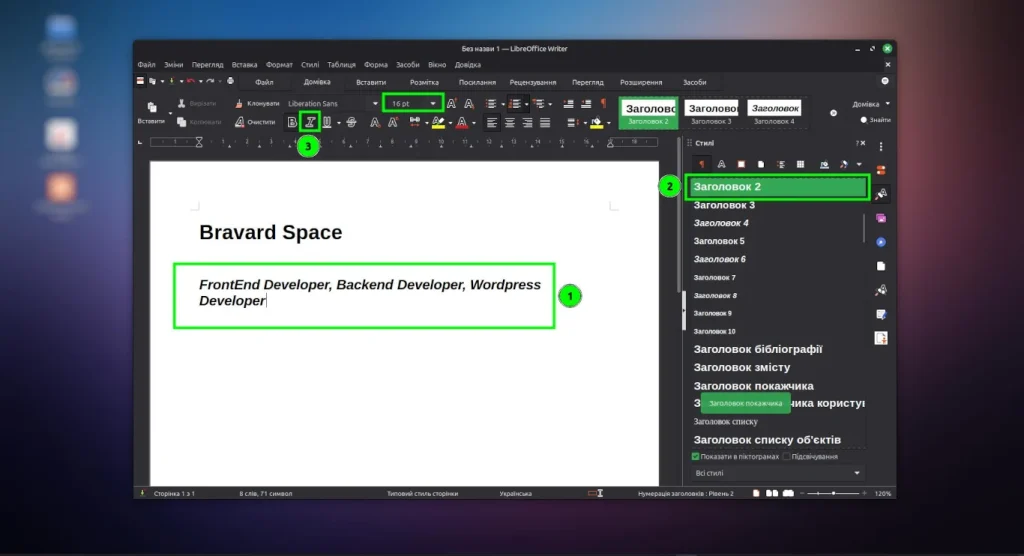Open highlighting color dropdown arrow
The height and width of the screenshot is (556, 1024).
450,123
